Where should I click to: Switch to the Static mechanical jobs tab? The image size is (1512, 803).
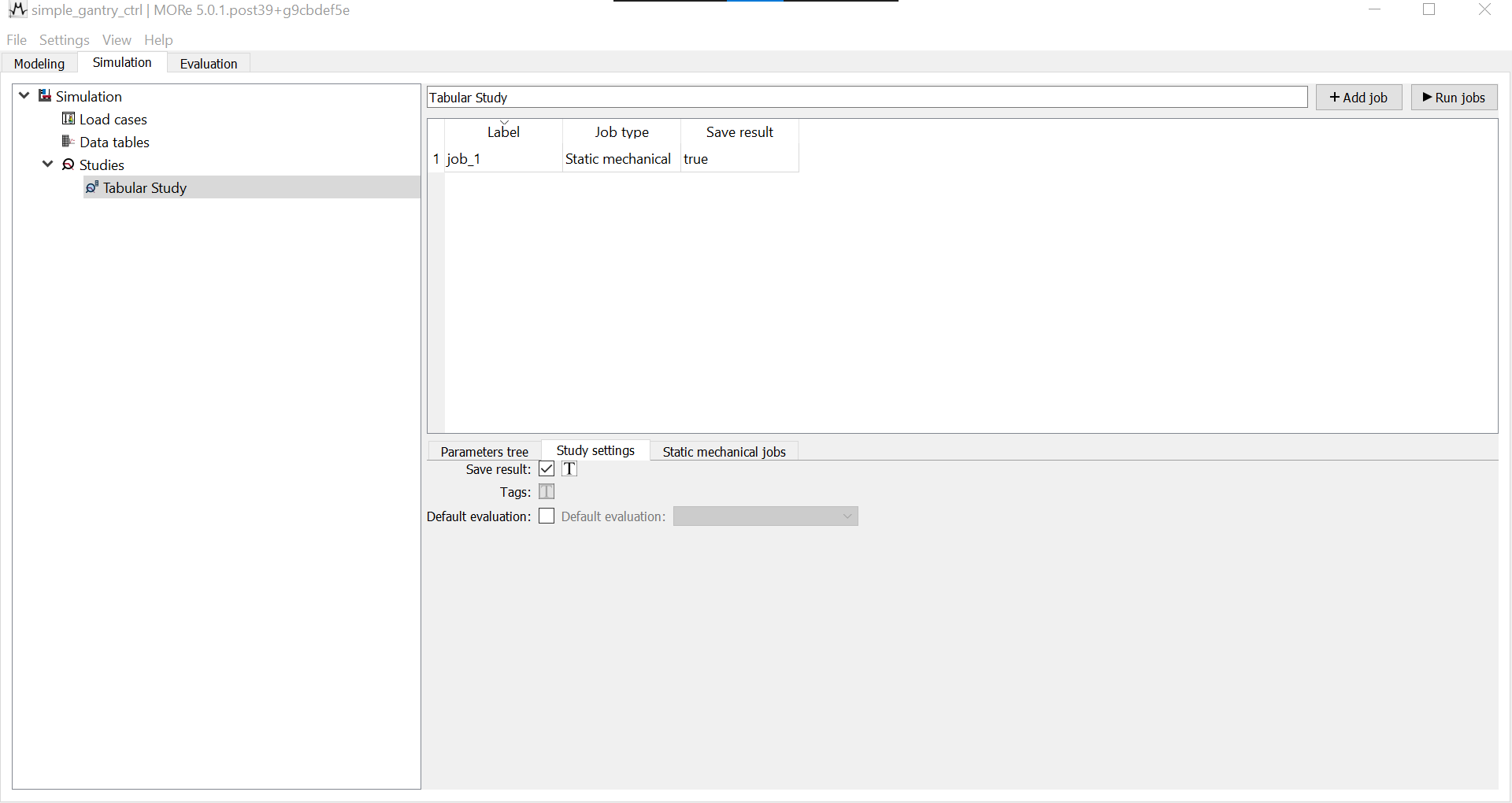click(x=724, y=451)
